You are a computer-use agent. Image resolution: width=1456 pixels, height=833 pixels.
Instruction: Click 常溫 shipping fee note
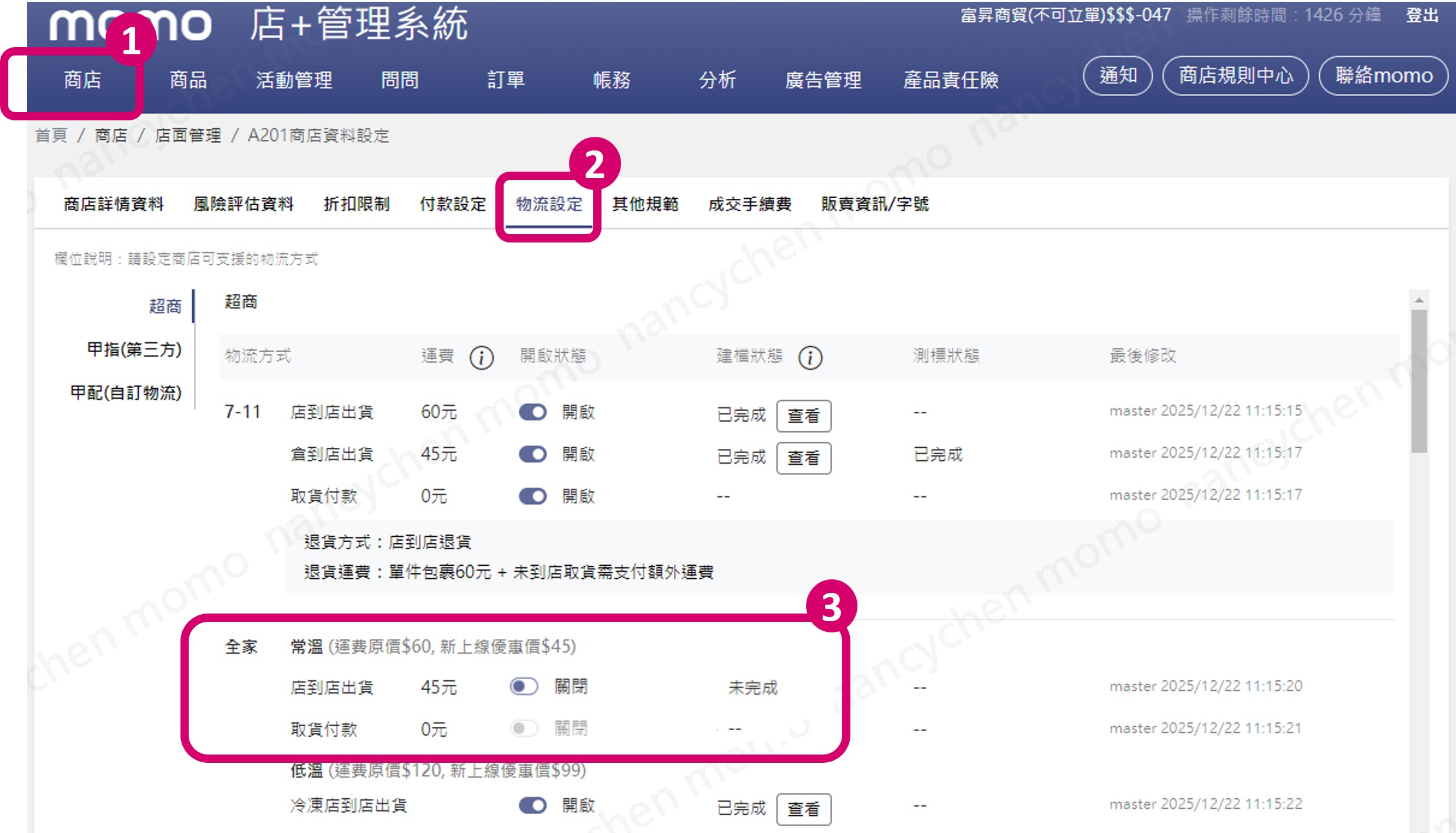(433, 647)
